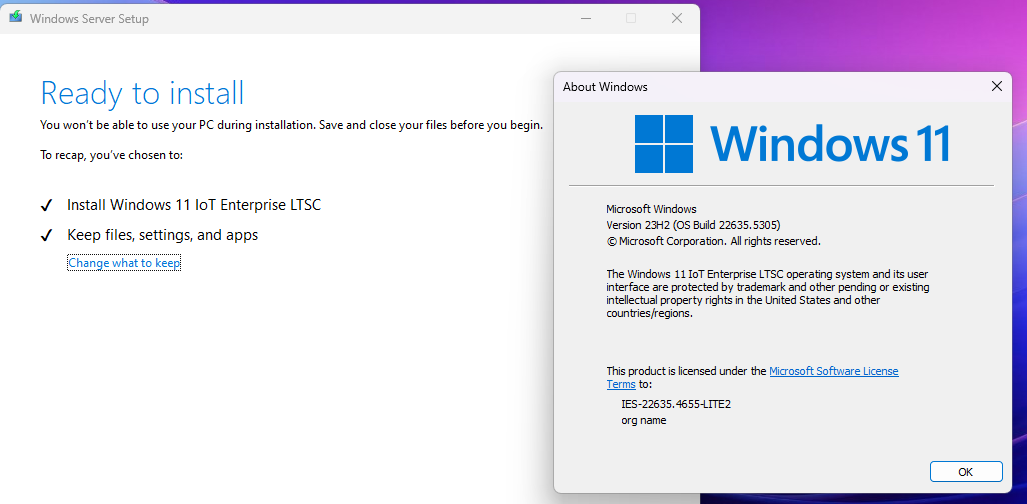Click the Windows Server Setup title bar icon
This screenshot has width=1027, height=504.
[16, 18]
